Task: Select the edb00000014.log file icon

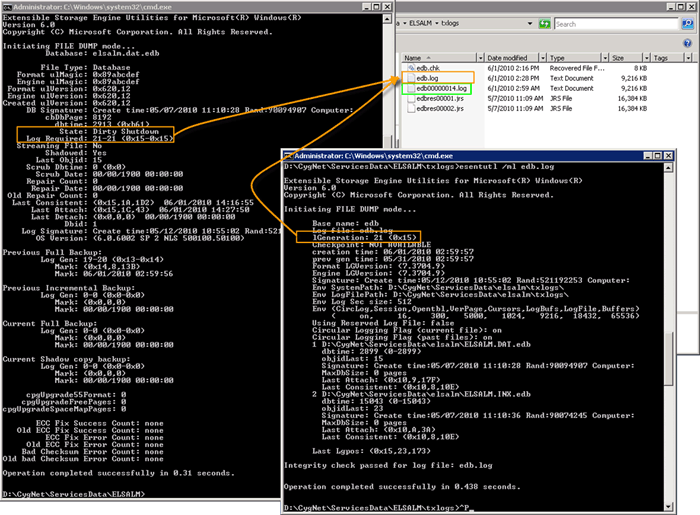Action: pyautogui.click(x=411, y=88)
